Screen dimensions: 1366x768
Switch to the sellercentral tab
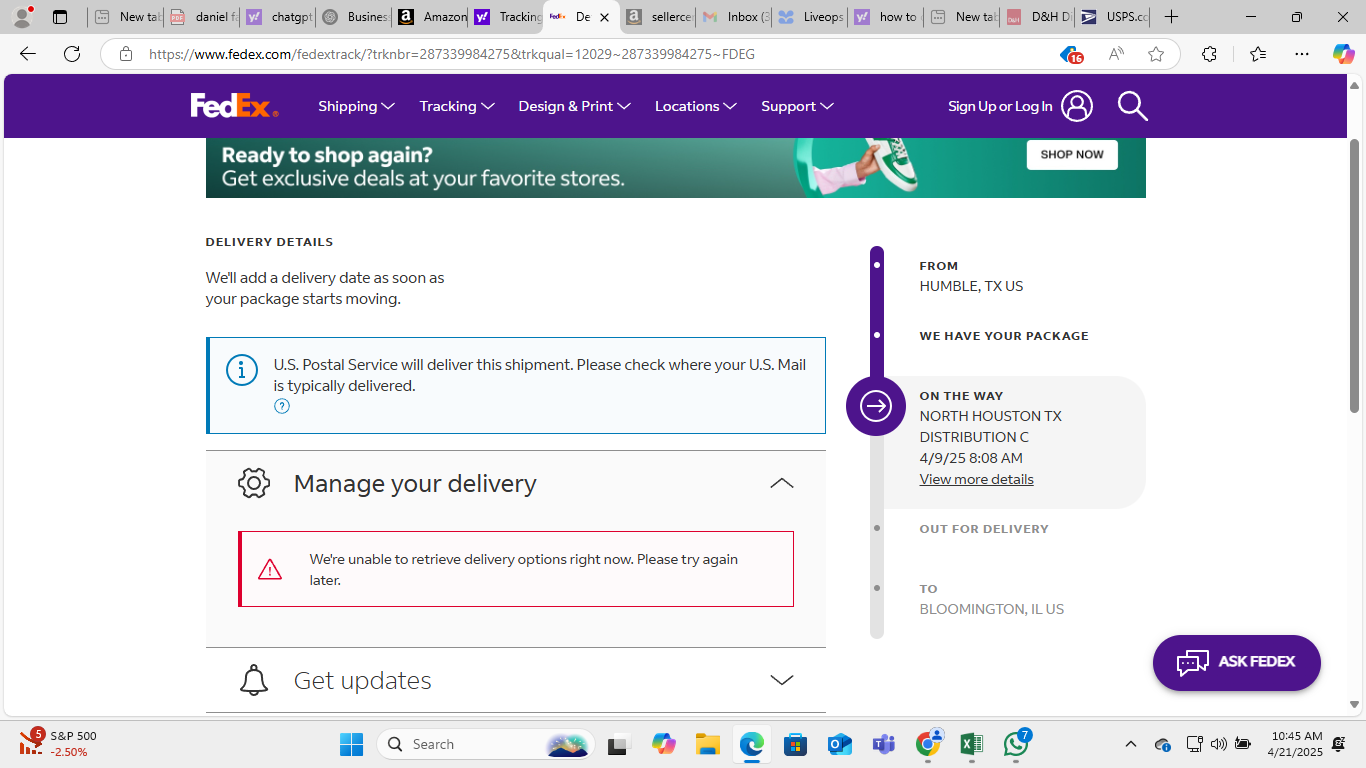click(658, 17)
